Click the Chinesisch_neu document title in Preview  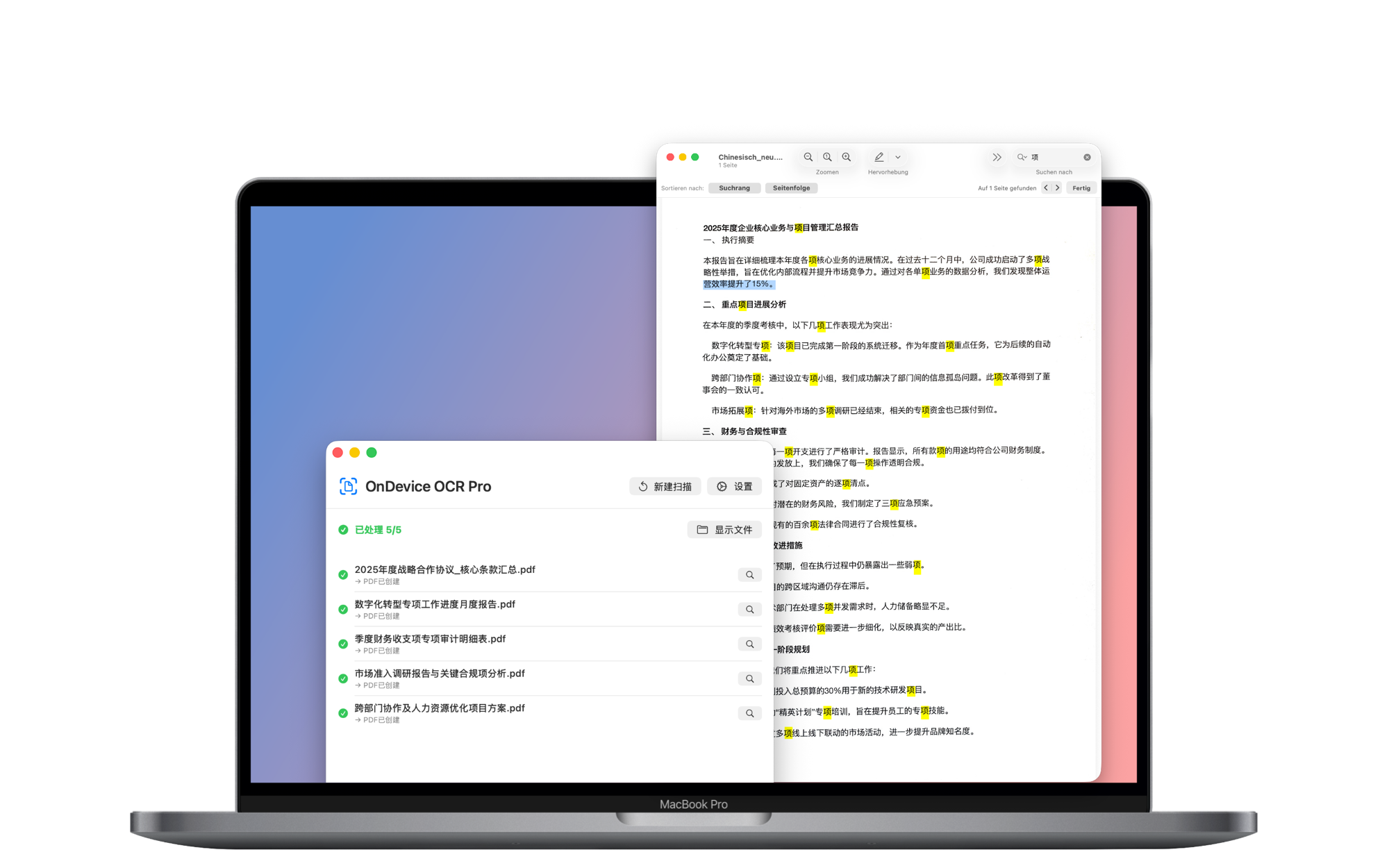coord(750,157)
